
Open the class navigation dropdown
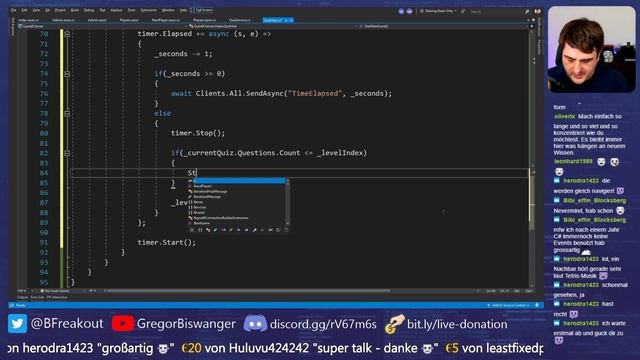click(x=273, y=26)
